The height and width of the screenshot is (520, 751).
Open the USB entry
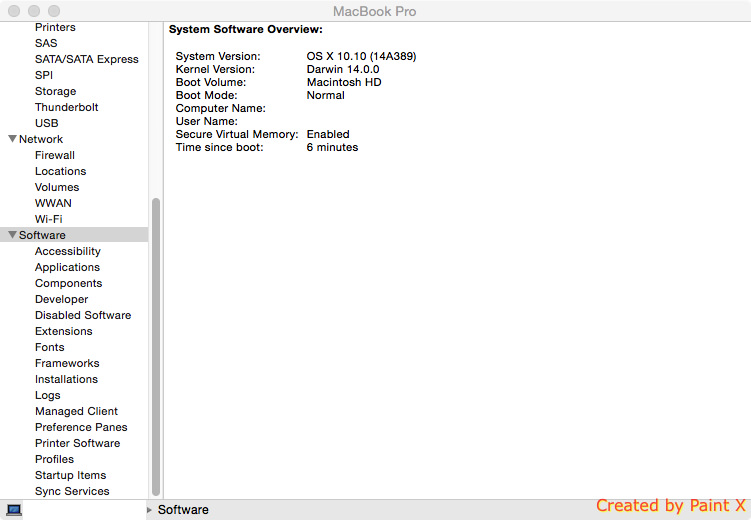(x=46, y=123)
